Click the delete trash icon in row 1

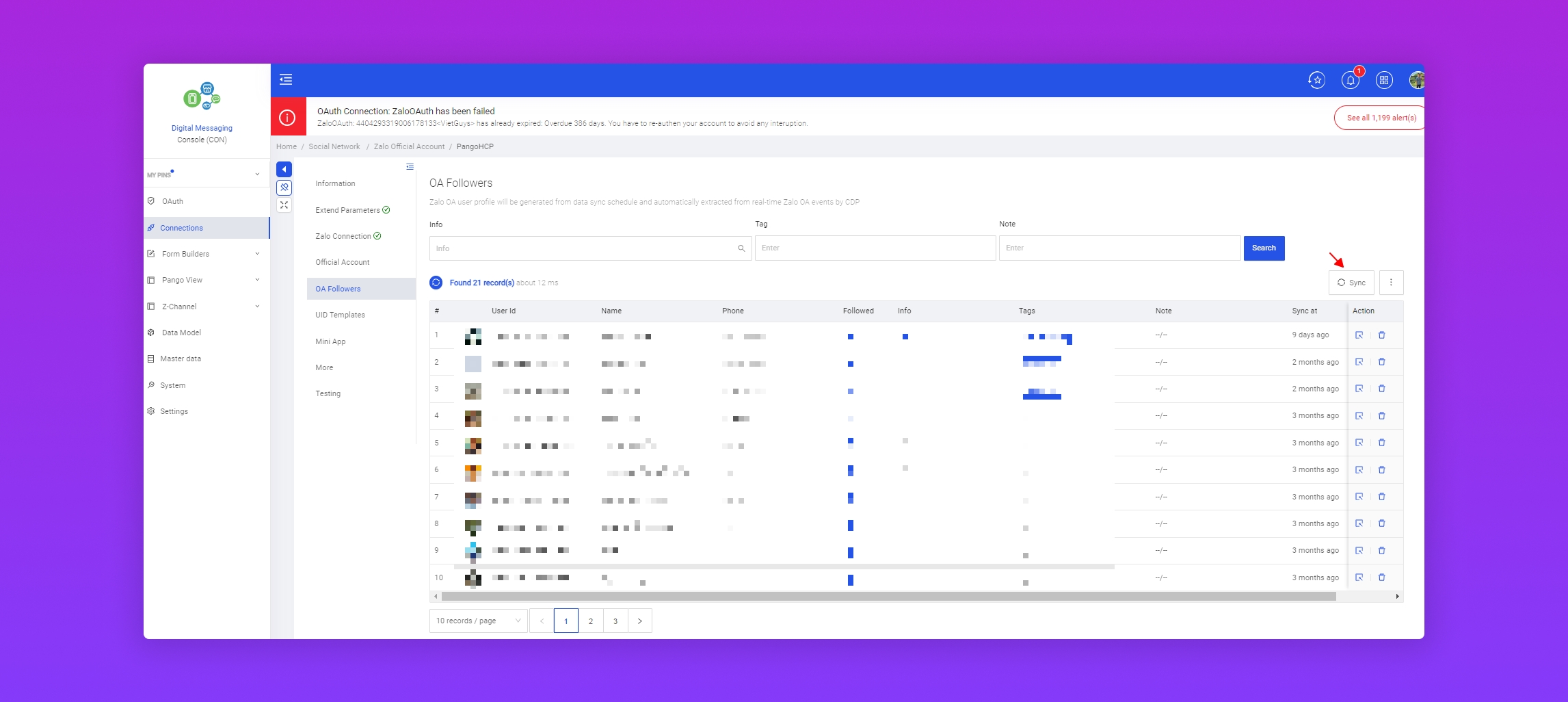point(1381,335)
